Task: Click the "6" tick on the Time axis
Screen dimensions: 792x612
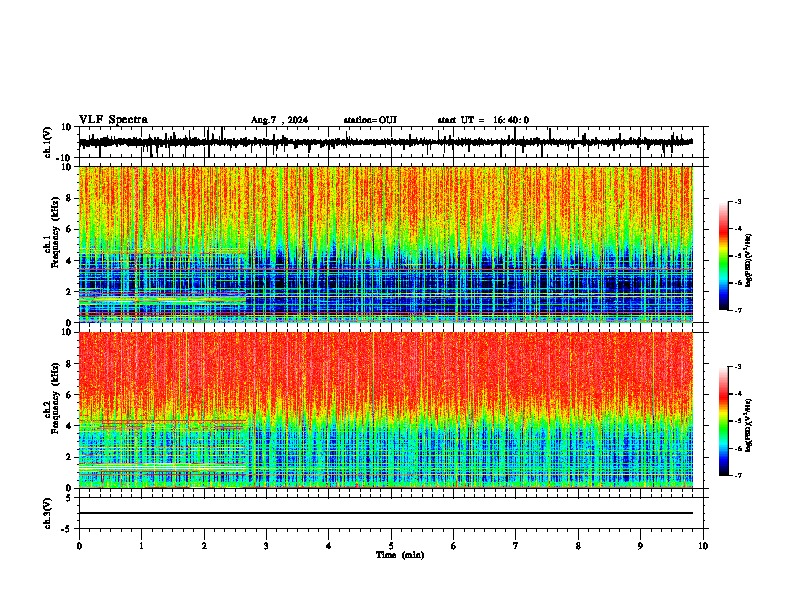Action: click(454, 546)
